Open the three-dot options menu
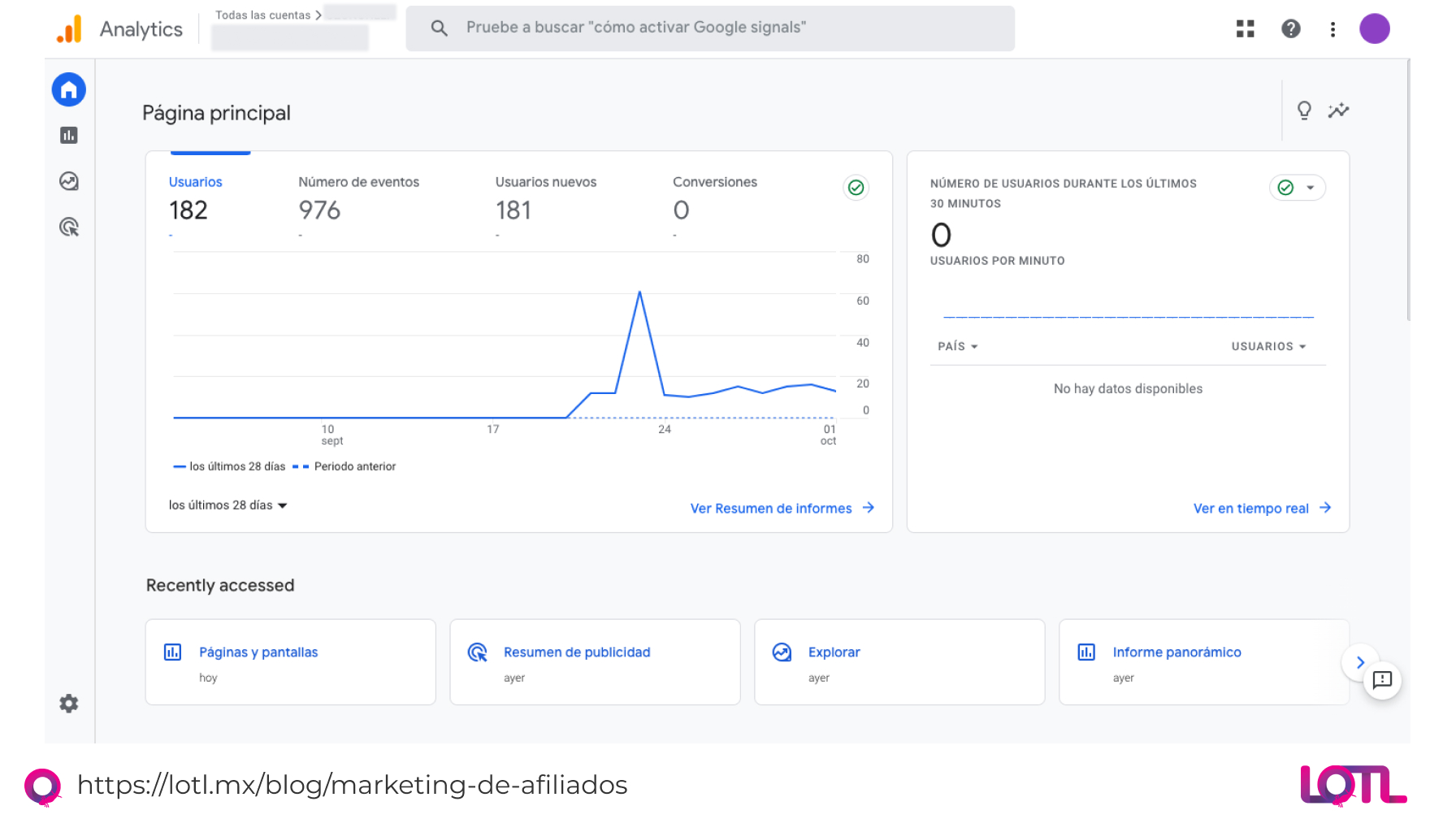Screen dimensions: 1456x832 pos(1332,28)
